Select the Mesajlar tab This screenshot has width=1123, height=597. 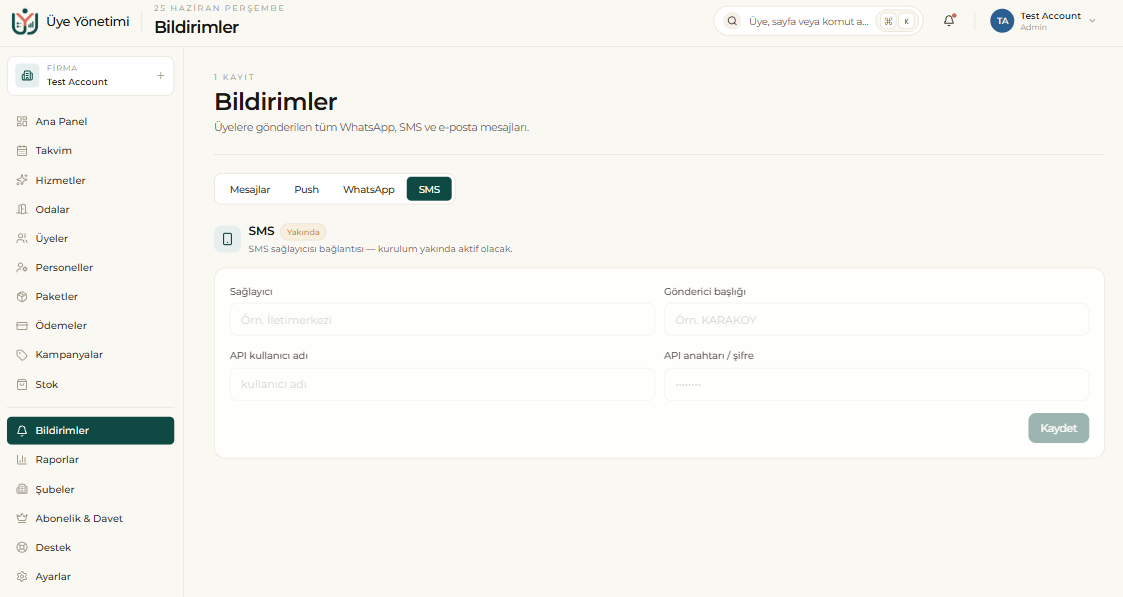tap(250, 189)
